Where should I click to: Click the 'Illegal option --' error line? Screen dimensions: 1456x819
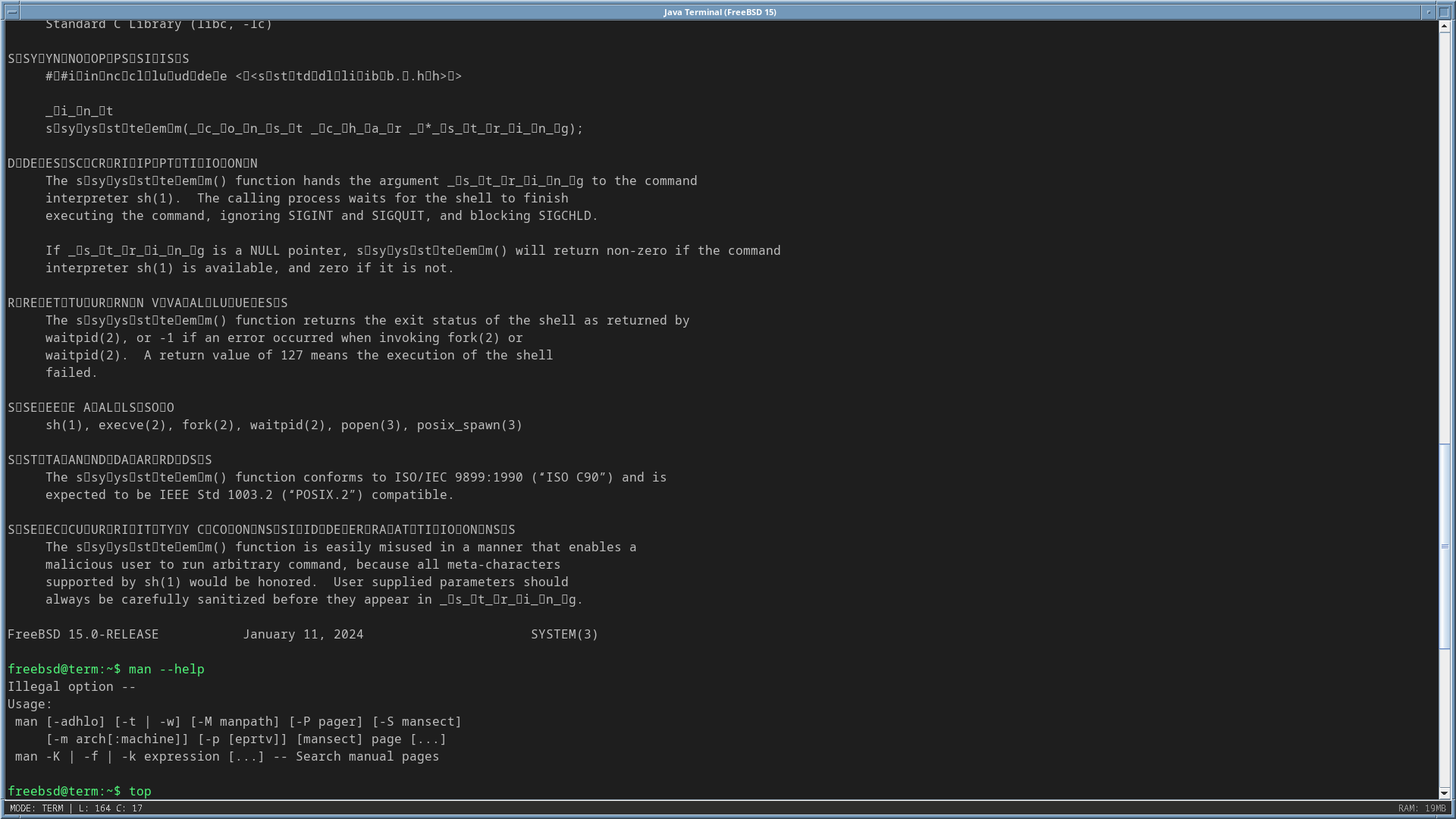[71, 686]
